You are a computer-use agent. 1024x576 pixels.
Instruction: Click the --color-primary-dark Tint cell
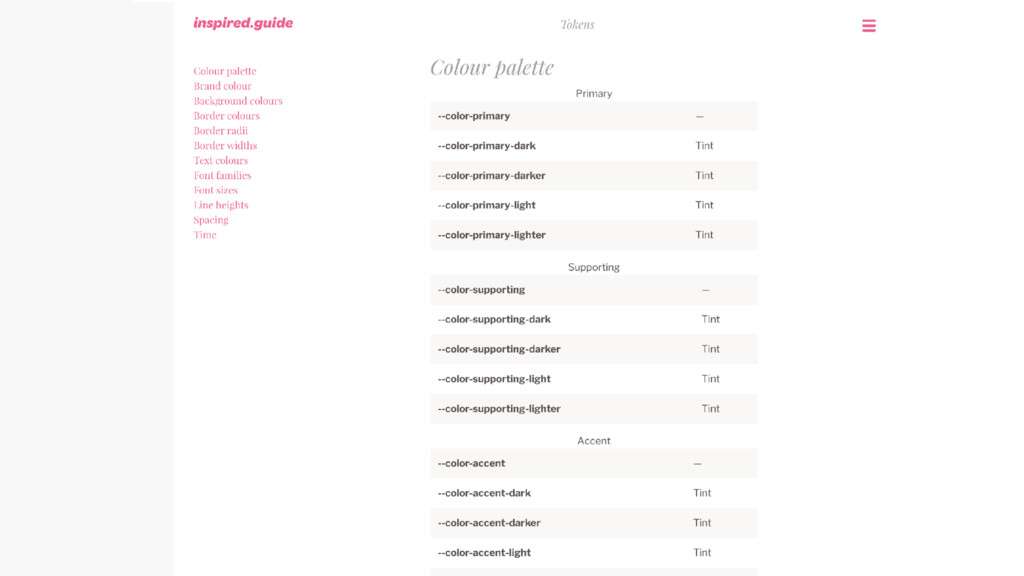704,146
